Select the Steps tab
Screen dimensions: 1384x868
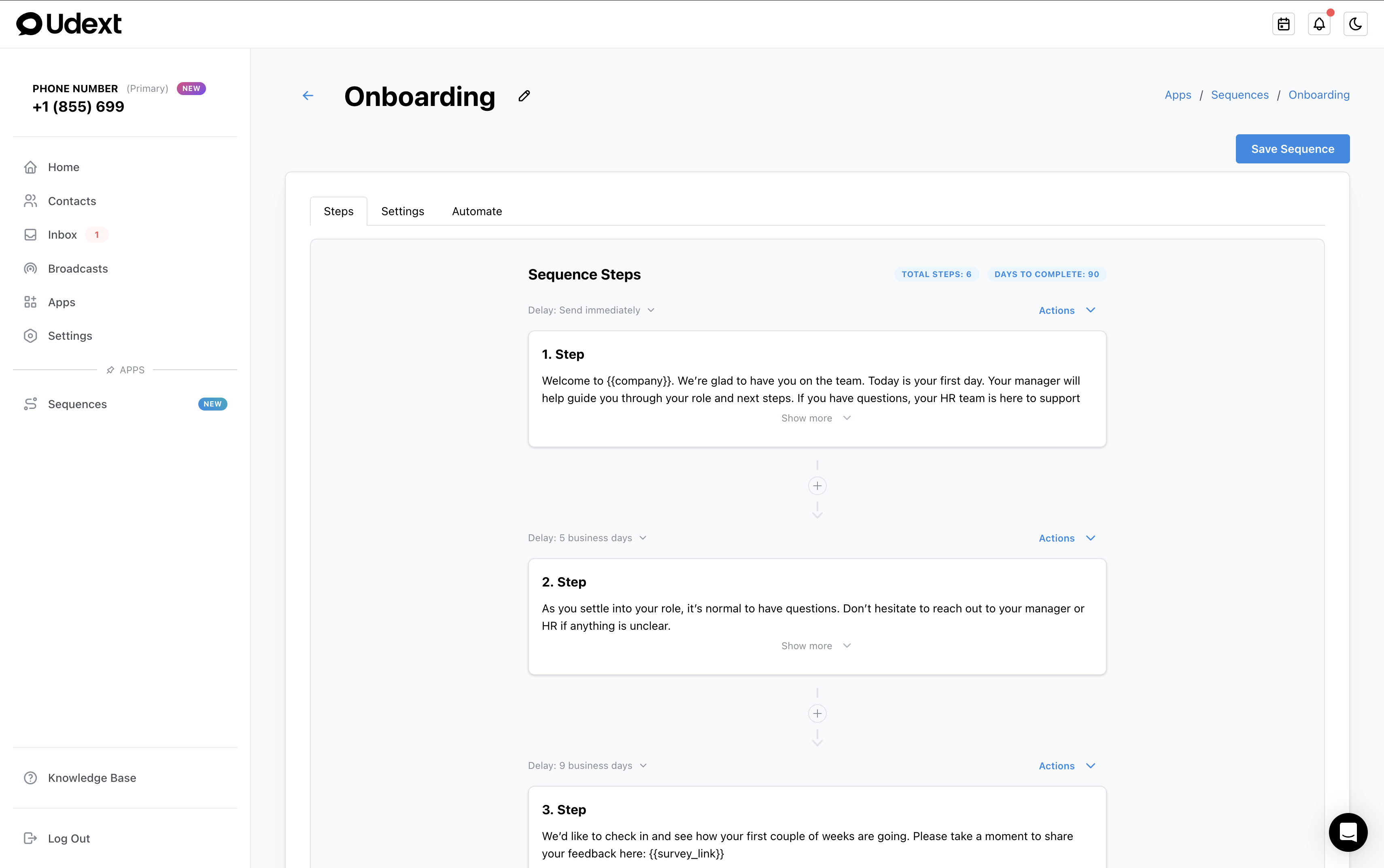click(x=338, y=211)
